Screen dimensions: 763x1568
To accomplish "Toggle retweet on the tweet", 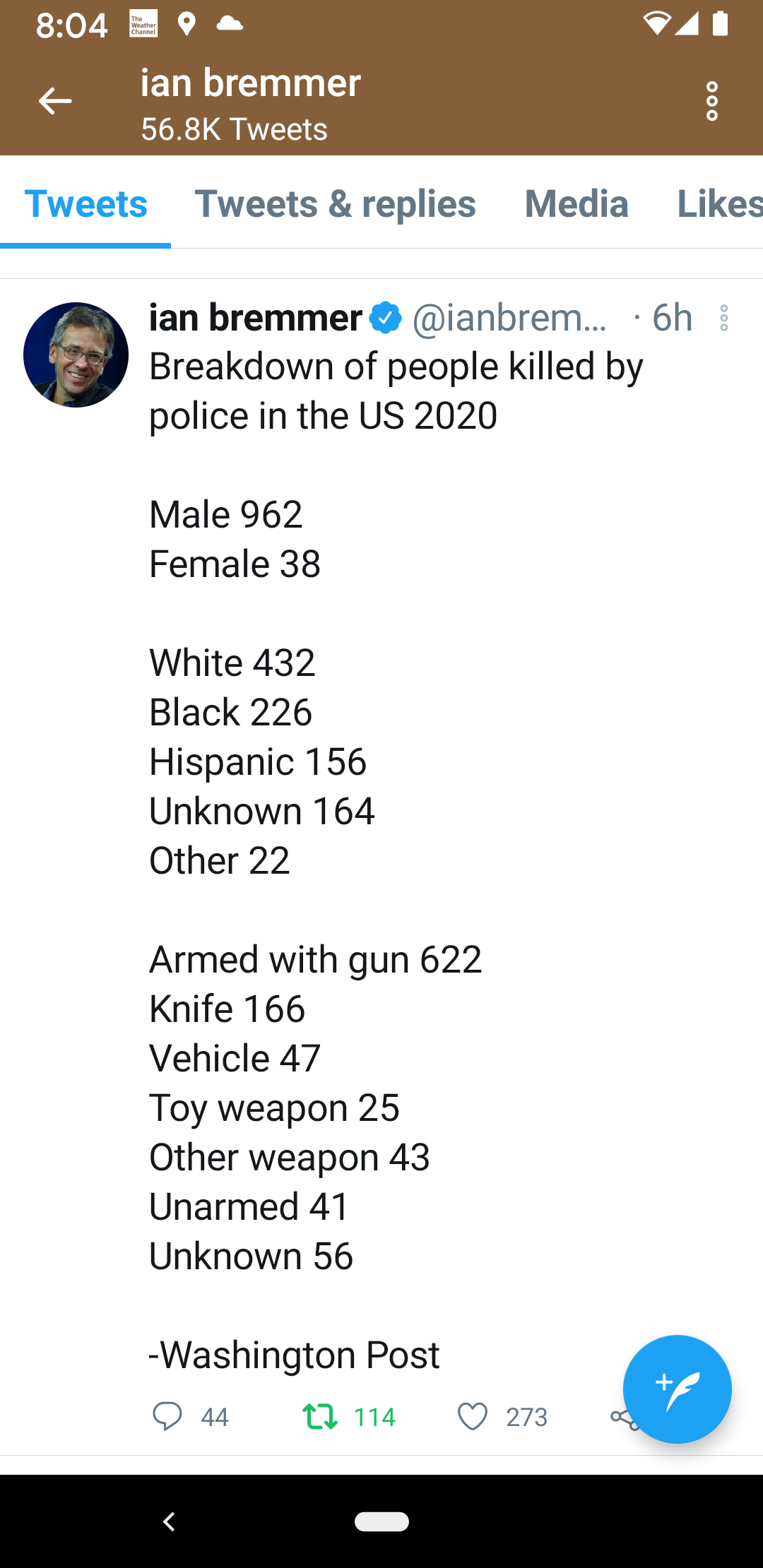I will [320, 1416].
